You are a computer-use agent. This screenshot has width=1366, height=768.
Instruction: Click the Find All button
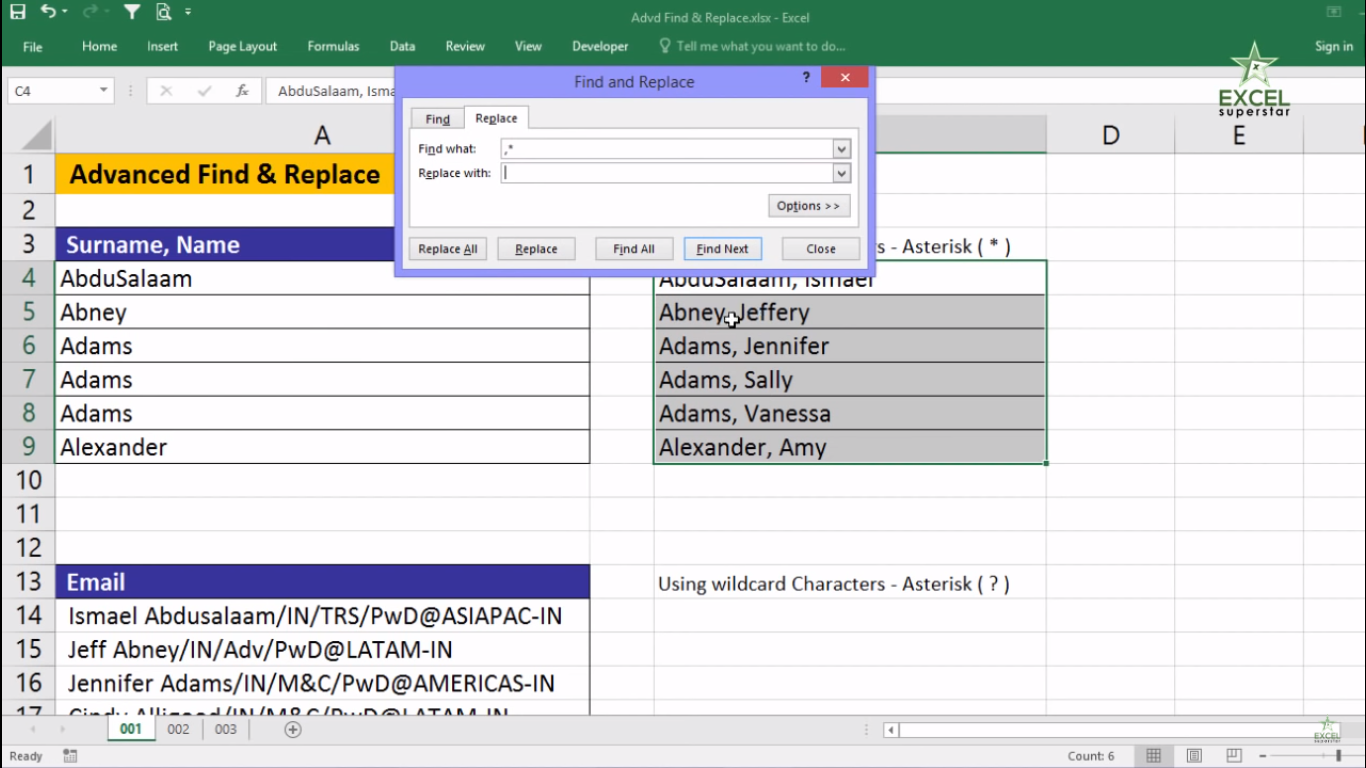pos(634,249)
